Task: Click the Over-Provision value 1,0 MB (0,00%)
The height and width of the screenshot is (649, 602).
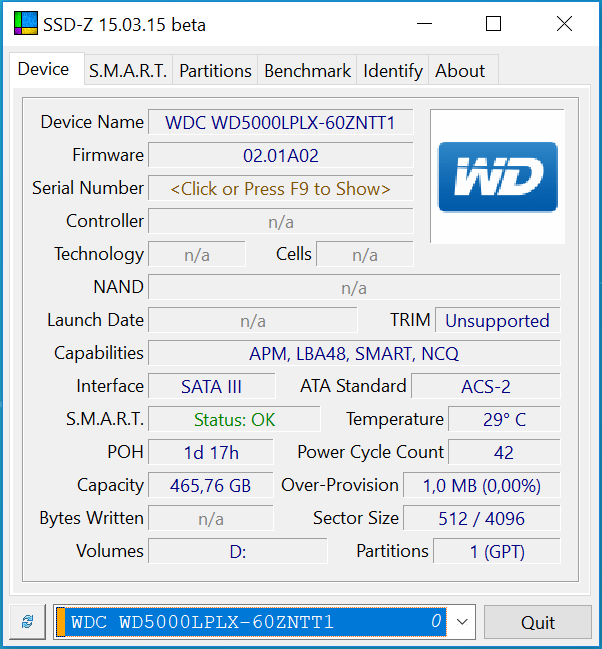Action: (482, 486)
